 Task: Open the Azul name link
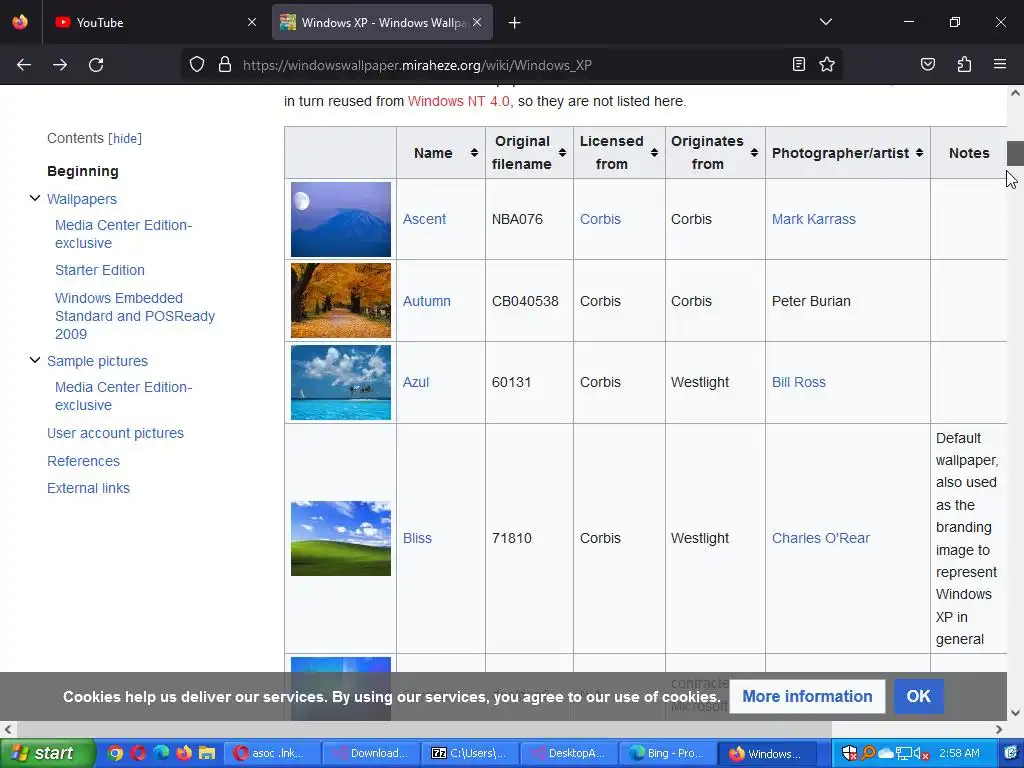click(x=416, y=382)
